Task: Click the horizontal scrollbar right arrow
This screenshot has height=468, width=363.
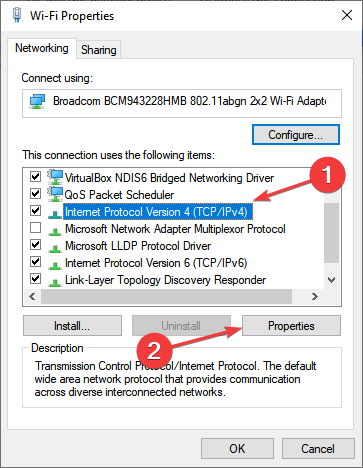Action: [x=314, y=296]
